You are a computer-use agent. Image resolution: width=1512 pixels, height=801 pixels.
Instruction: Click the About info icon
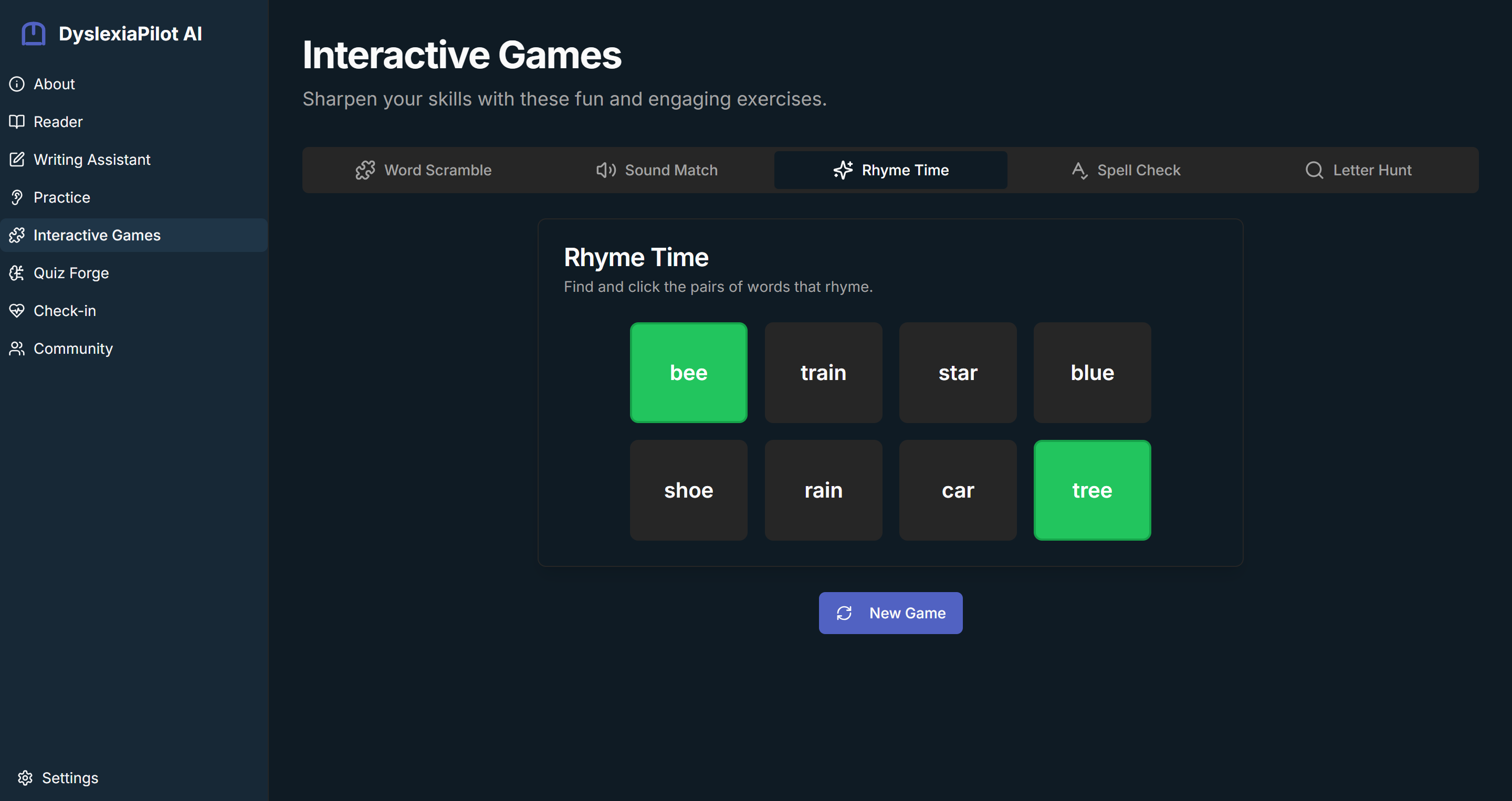17,84
